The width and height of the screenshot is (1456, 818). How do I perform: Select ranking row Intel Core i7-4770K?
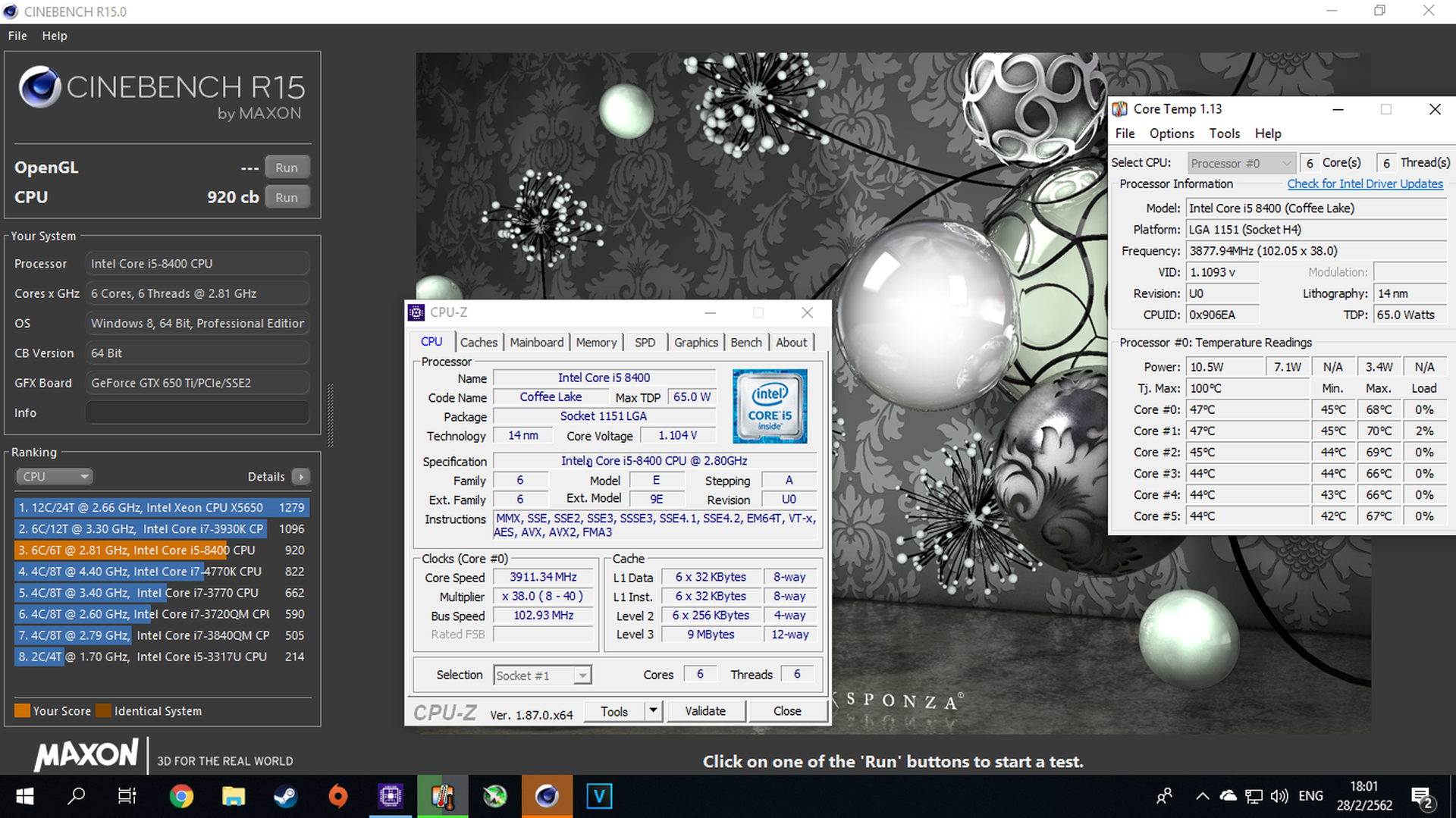click(162, 571)
